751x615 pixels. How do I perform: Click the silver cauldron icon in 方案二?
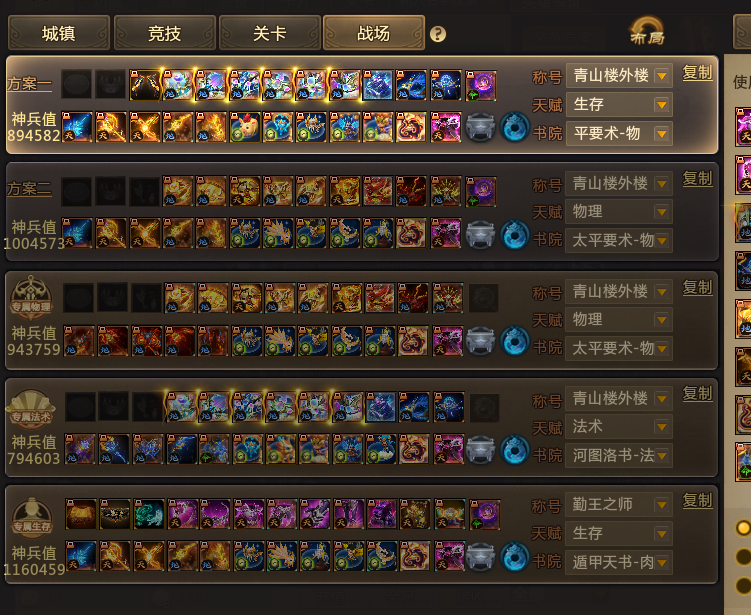click(x=480, y=234)
